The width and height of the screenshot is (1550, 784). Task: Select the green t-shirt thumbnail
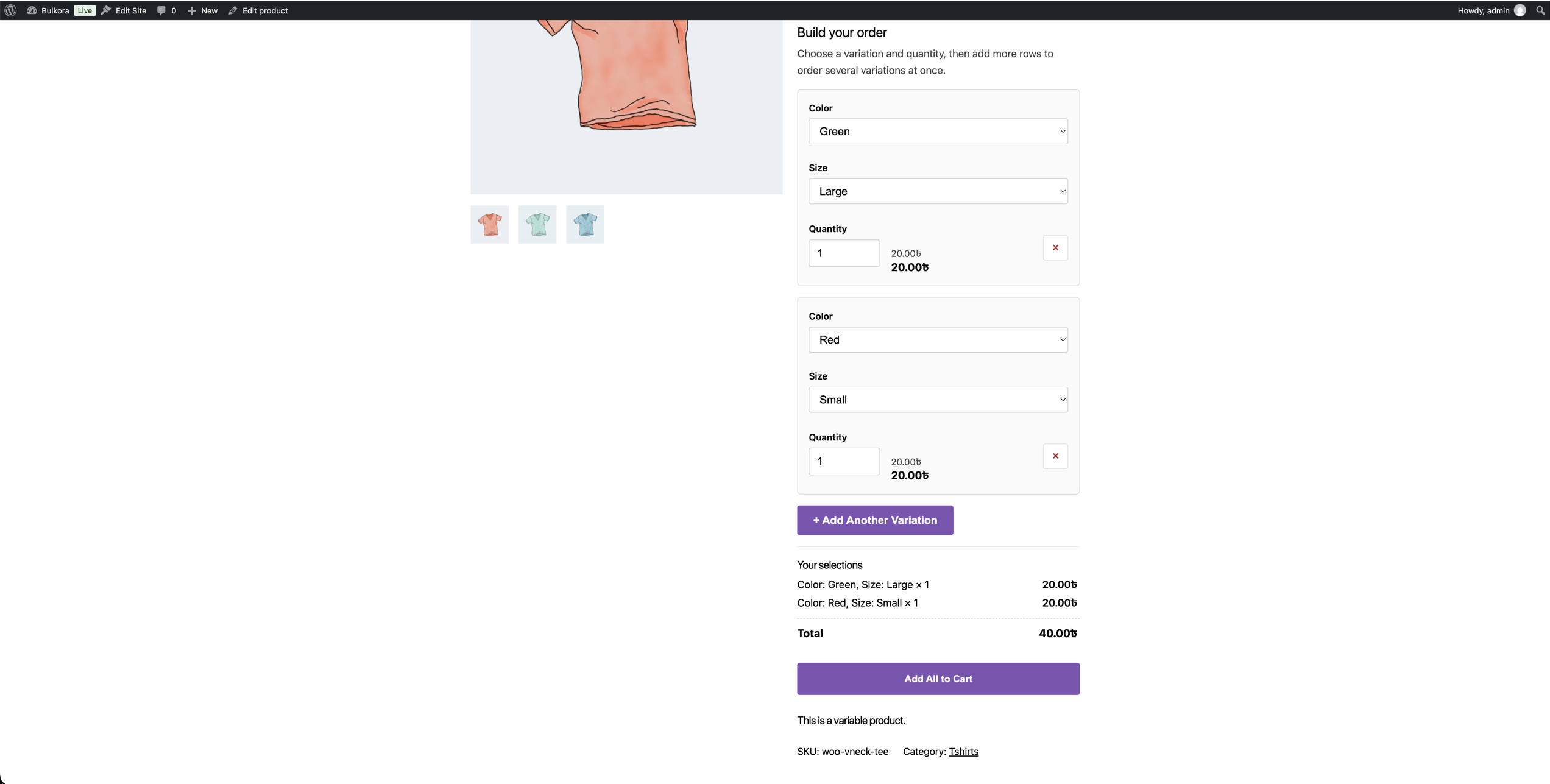point(537,224)
